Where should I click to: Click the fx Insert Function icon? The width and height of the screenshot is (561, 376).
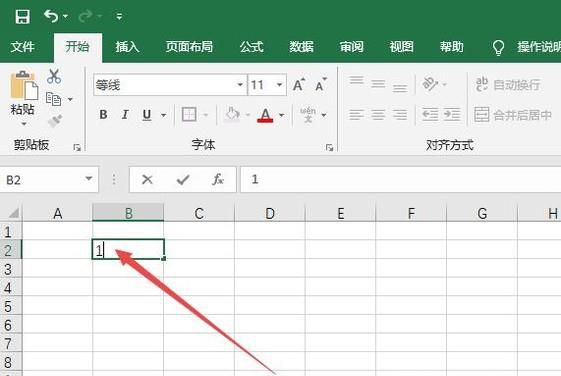tap(218, 179)
